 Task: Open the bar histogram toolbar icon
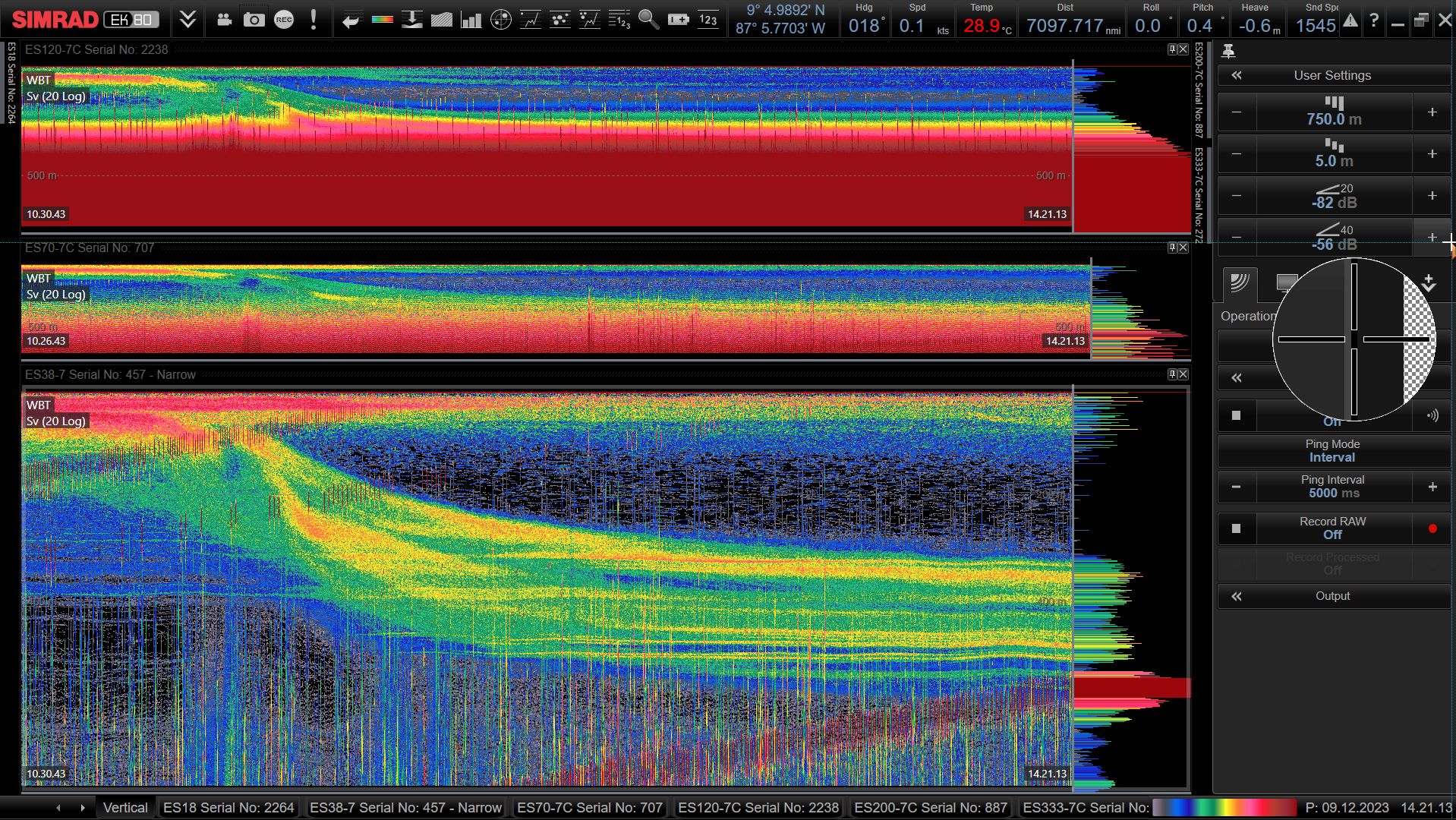[471, 20]
